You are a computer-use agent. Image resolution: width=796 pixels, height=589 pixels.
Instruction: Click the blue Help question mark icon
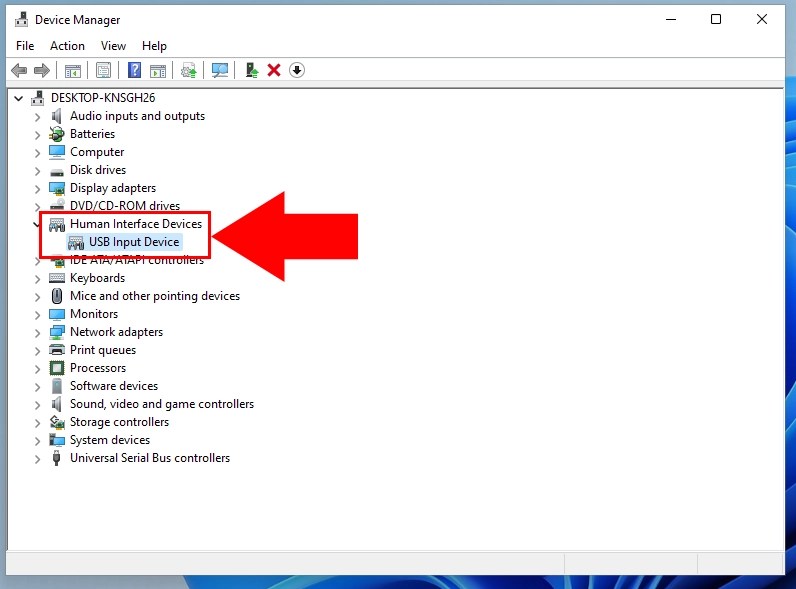click(x=134, y=70)
